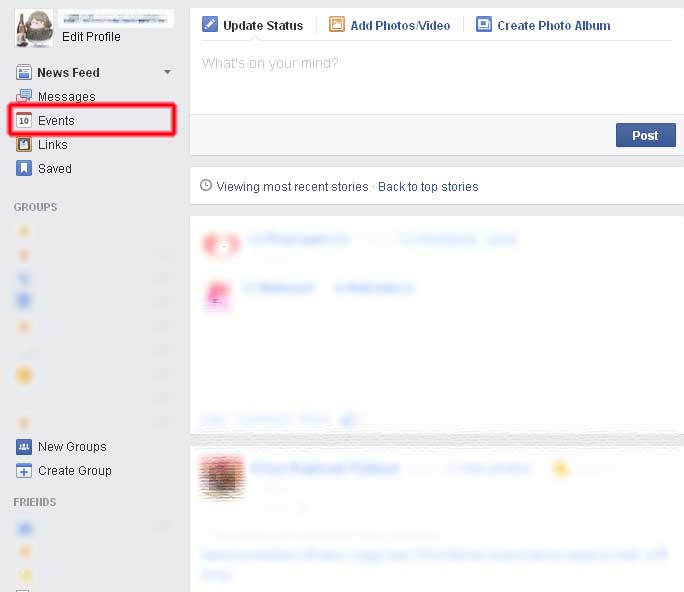Image resolution: width=684 pixels, height=592 pixels.
Task: Click the Saved bookmark icon
Action: [24, 168]
